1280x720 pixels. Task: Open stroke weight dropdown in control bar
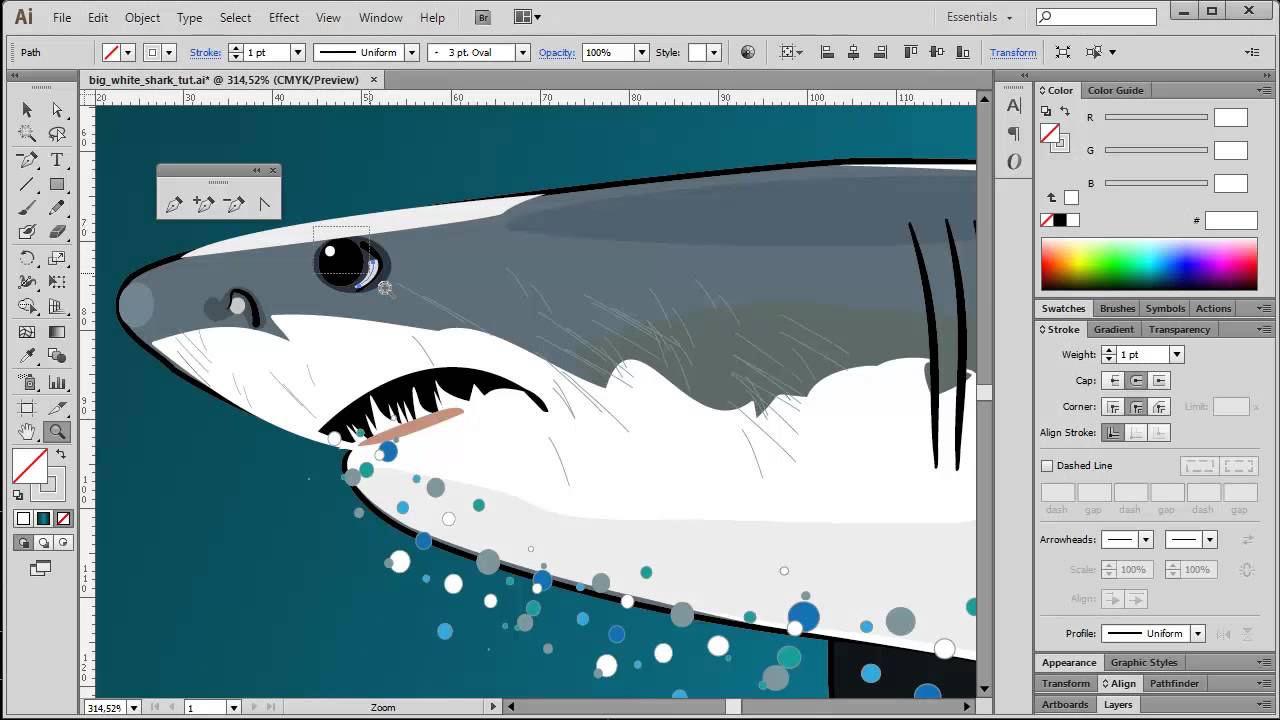click(x=297, y=52)
